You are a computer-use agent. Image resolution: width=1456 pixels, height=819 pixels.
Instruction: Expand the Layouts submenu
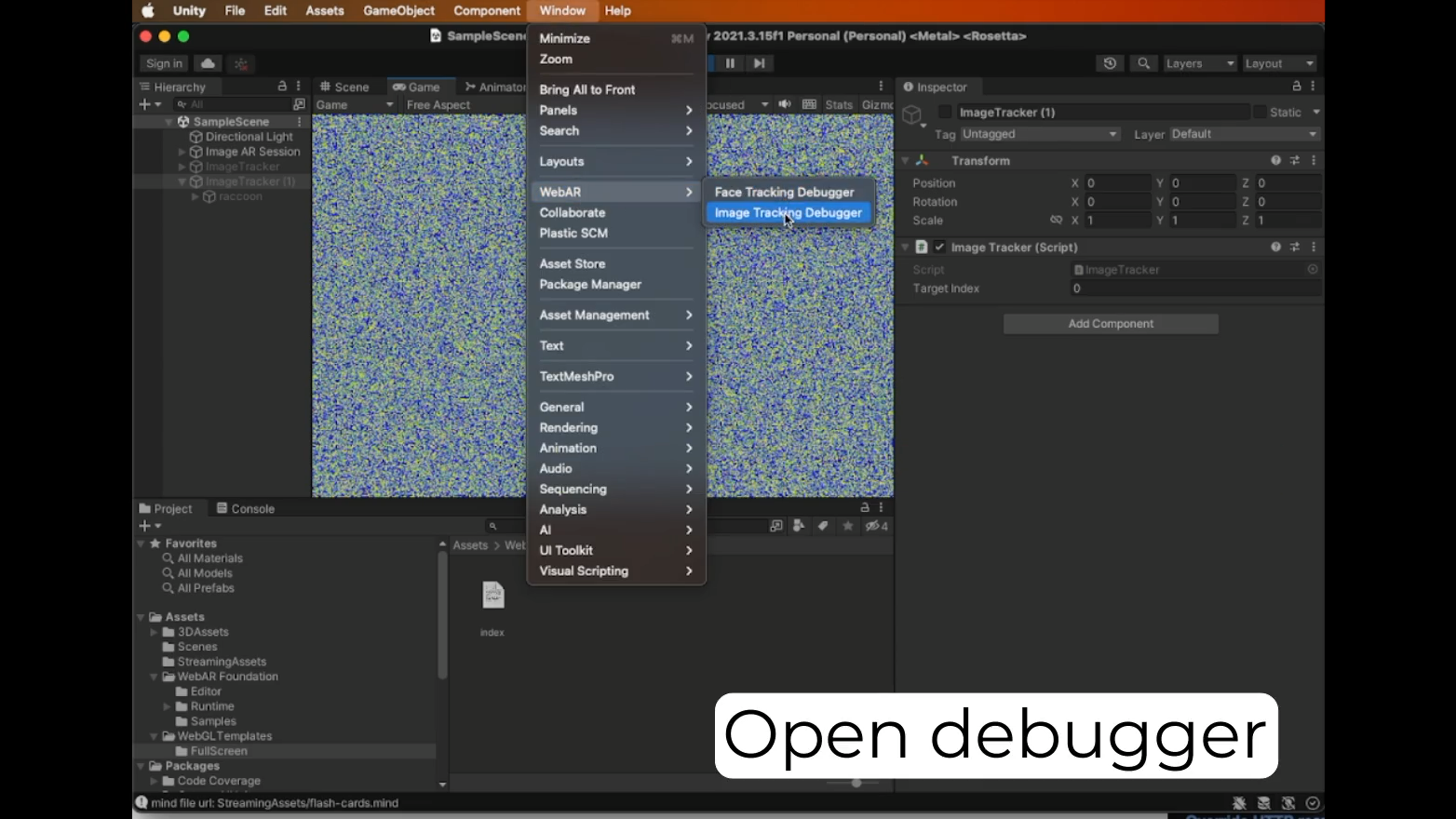pyautogui.click(x=615, y=162)
